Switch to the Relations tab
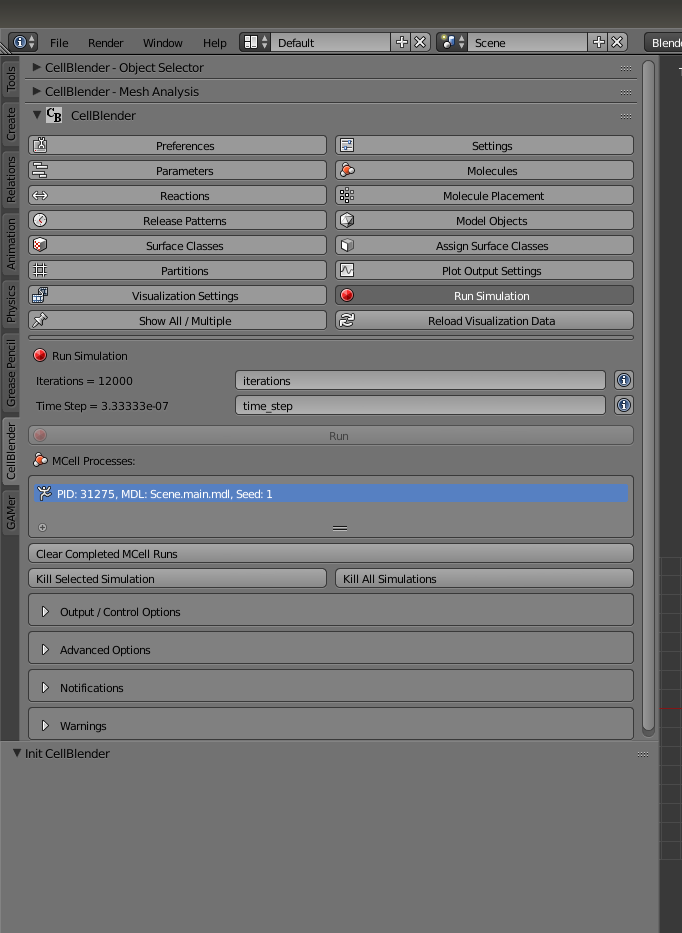Viewport: 682px width, 933px height. 10,180
